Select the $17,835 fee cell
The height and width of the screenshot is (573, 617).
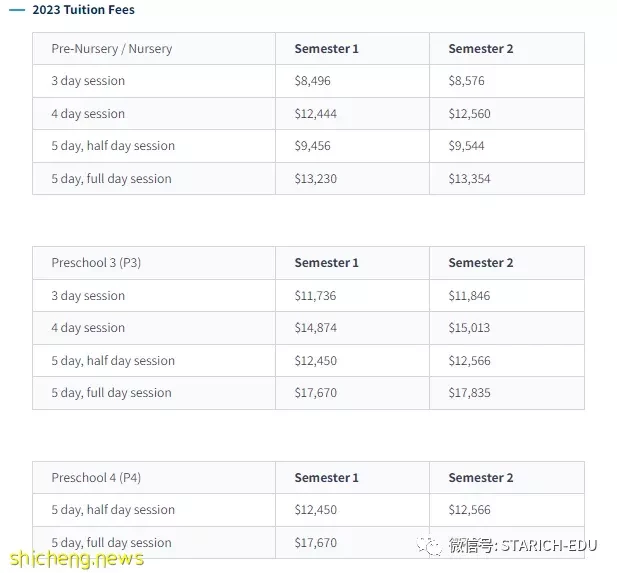point(469,393)
